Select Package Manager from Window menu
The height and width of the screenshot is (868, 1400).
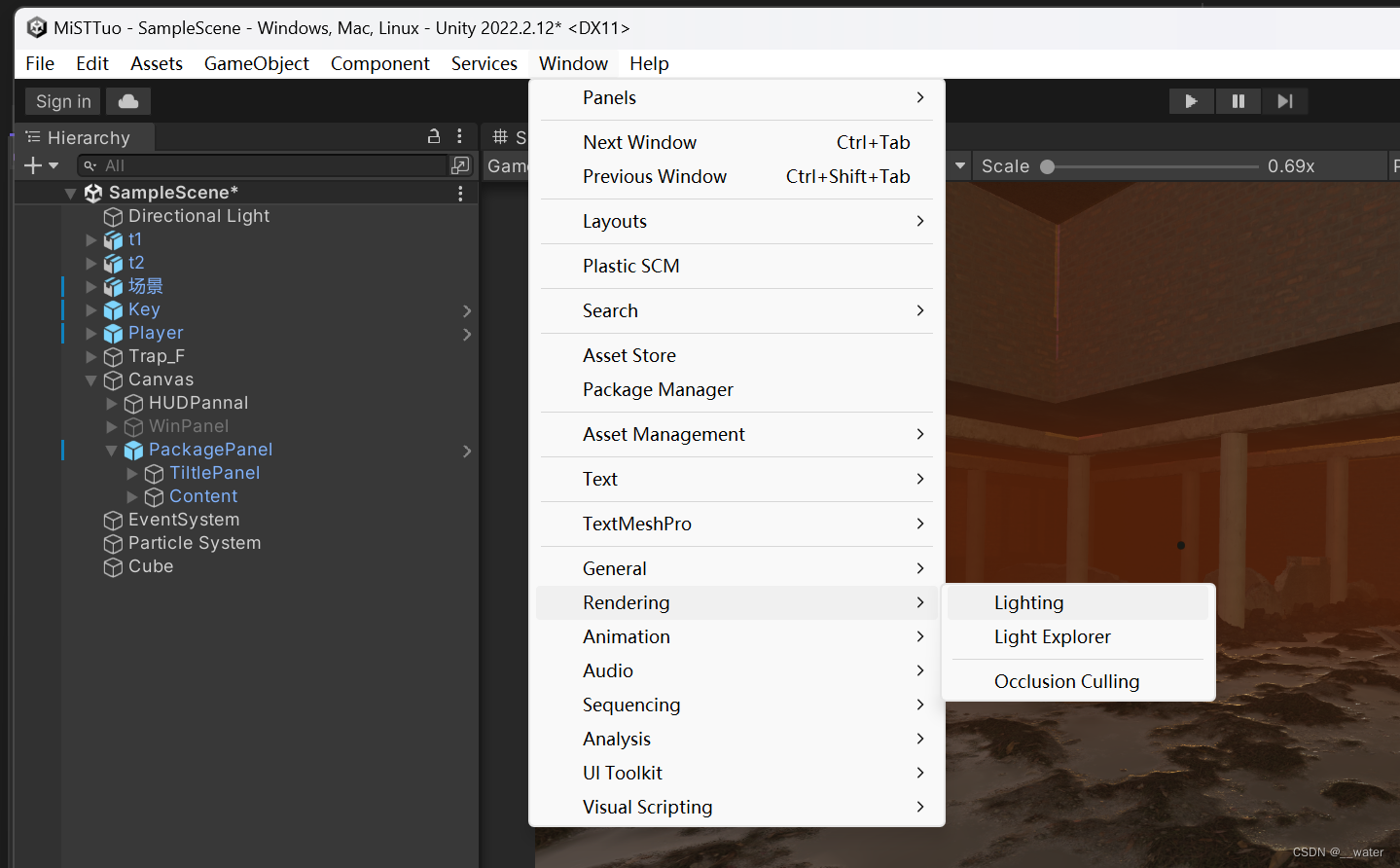coord(736,389)
